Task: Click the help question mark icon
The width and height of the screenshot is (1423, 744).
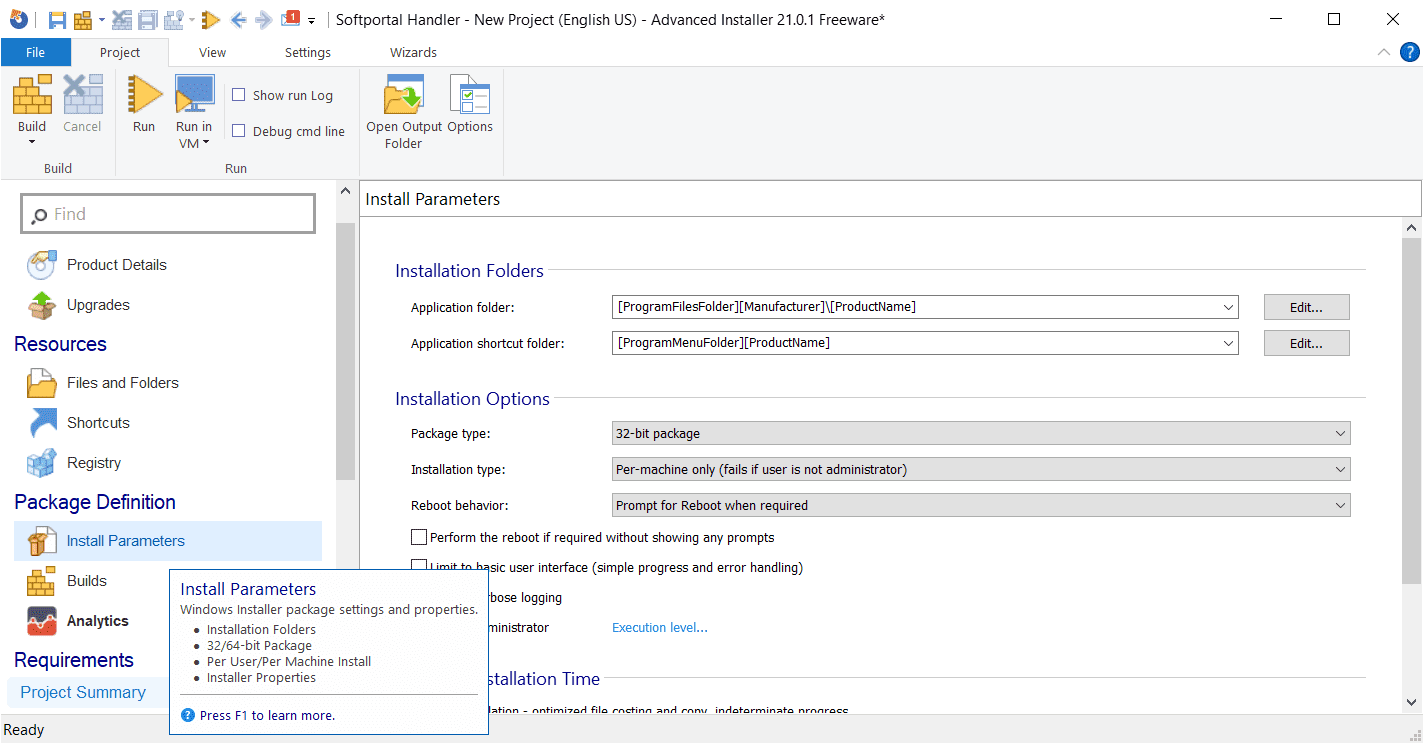Action: (x=1408, y=52)
